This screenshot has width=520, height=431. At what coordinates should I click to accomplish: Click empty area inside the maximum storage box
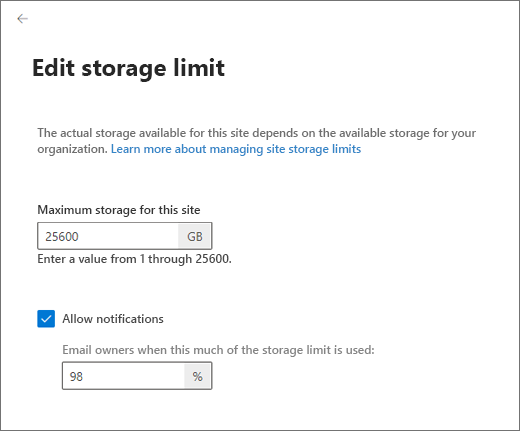[133, 237]
